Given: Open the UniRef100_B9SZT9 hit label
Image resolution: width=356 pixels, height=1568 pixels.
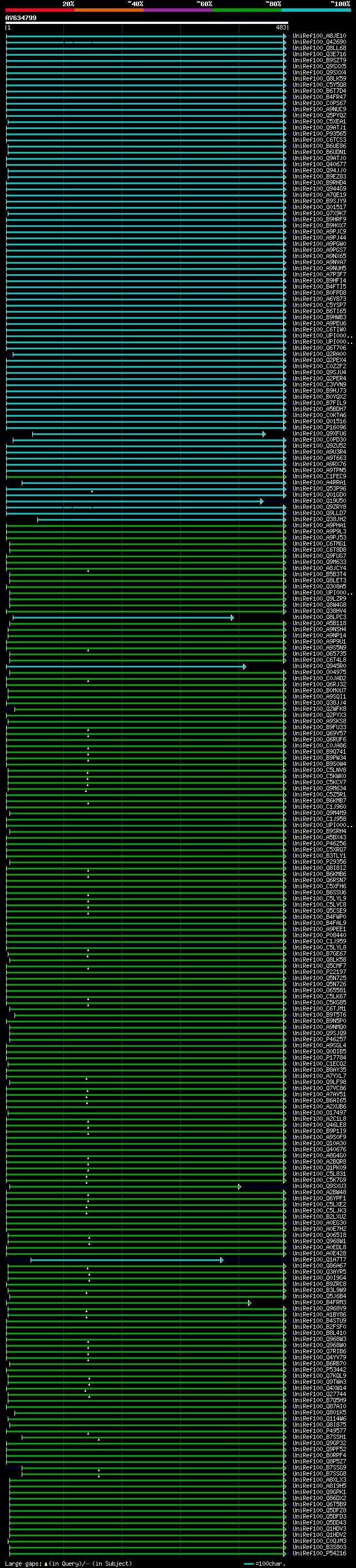Looking at the screenshot, I should pos(319,60).
